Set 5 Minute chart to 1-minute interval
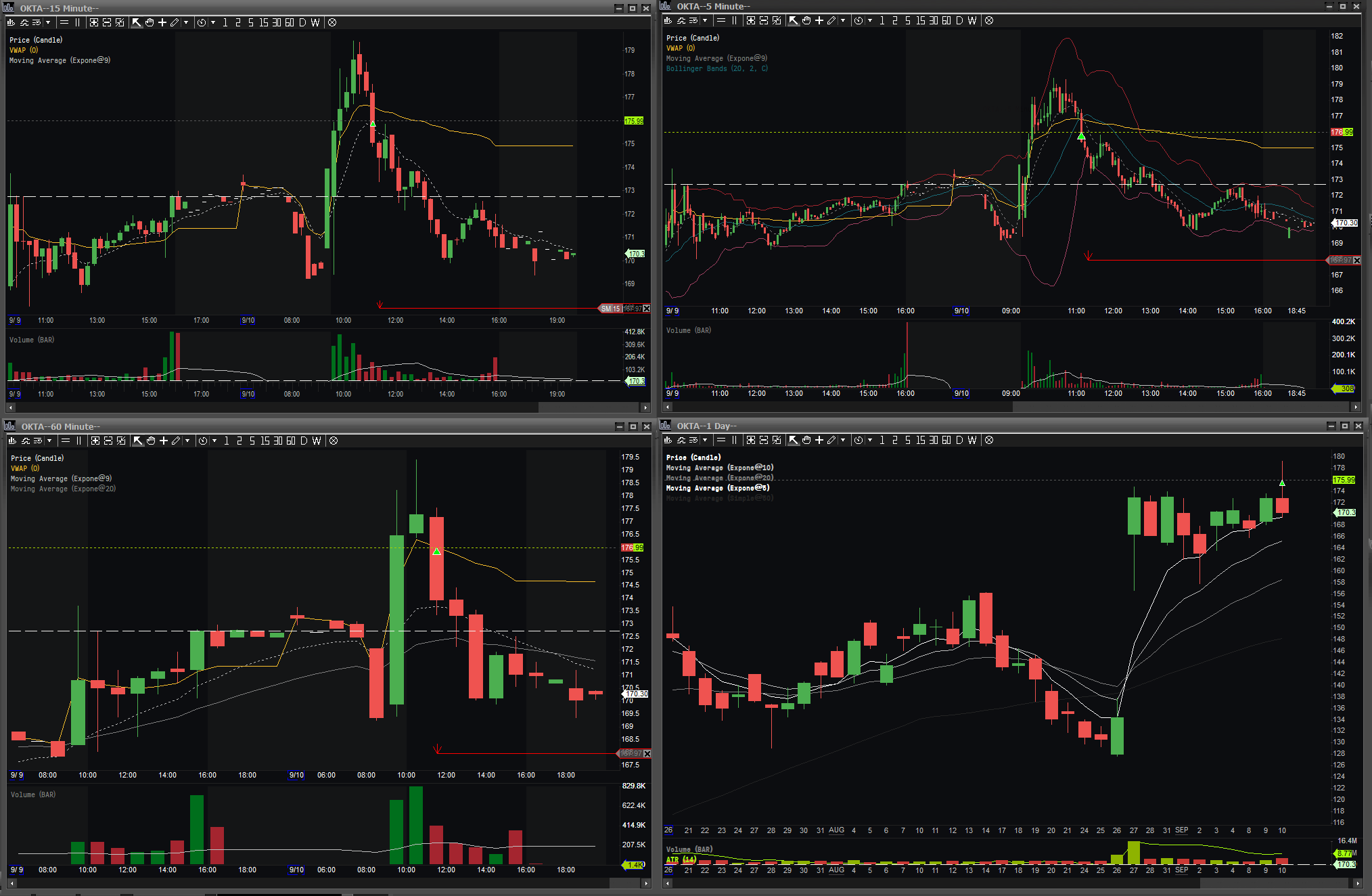Image resolution: width=1372 pixels, height=896 pixels. 882,20
